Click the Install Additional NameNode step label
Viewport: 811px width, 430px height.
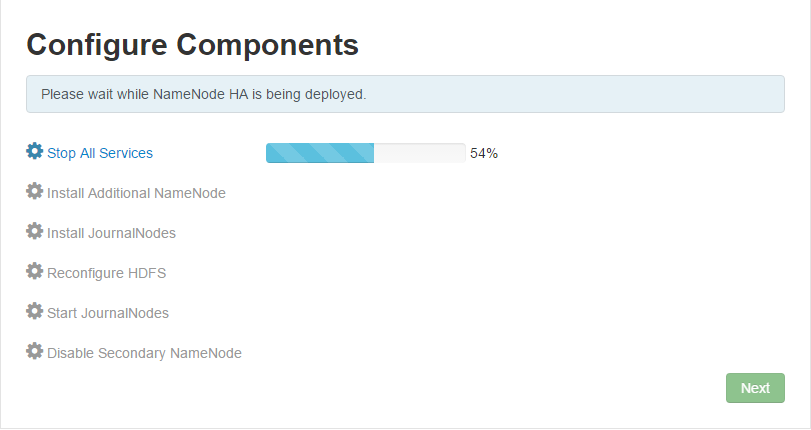tap(136, 193)
